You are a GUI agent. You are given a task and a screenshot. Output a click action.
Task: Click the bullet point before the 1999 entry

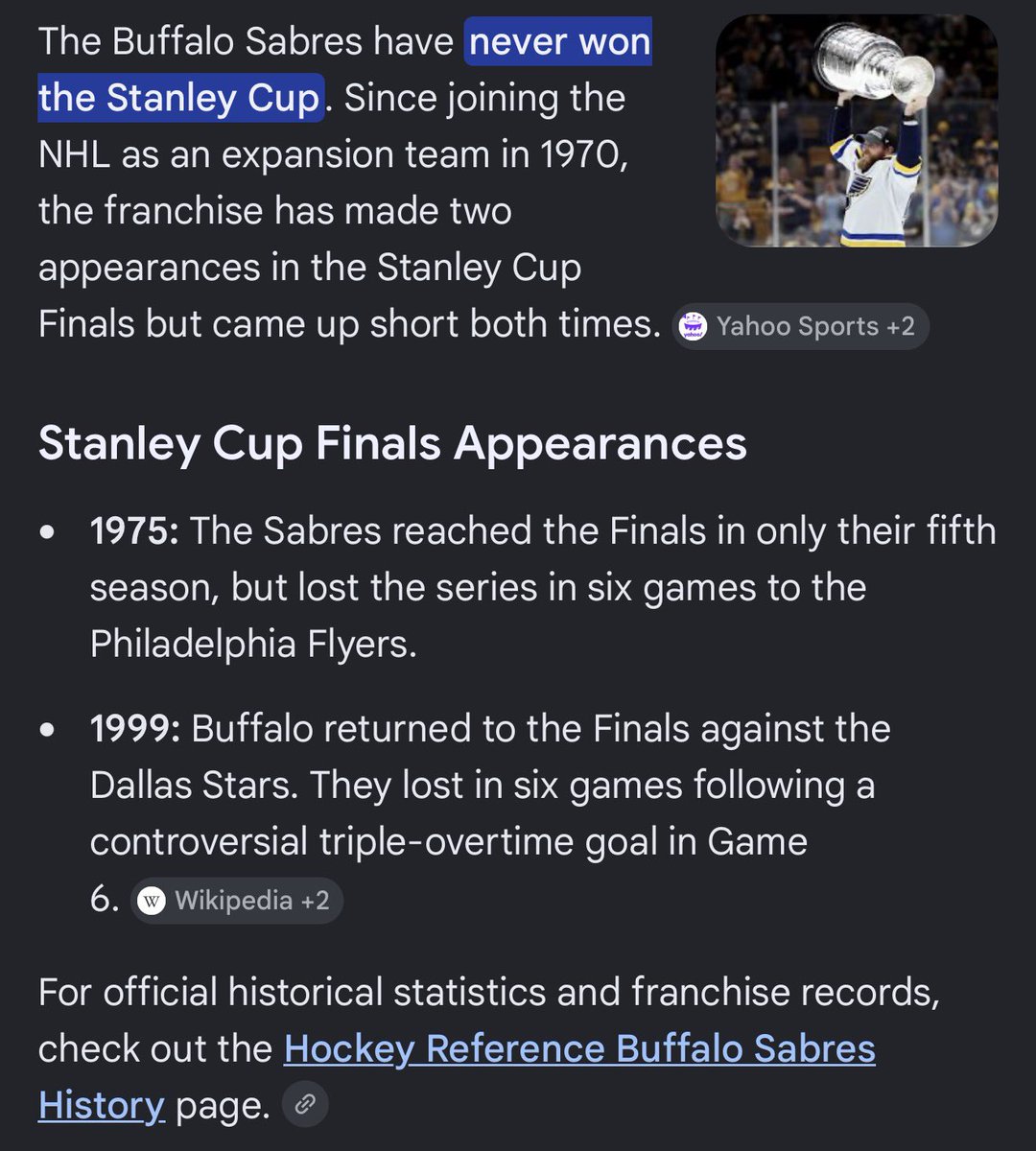coord(48,730)
